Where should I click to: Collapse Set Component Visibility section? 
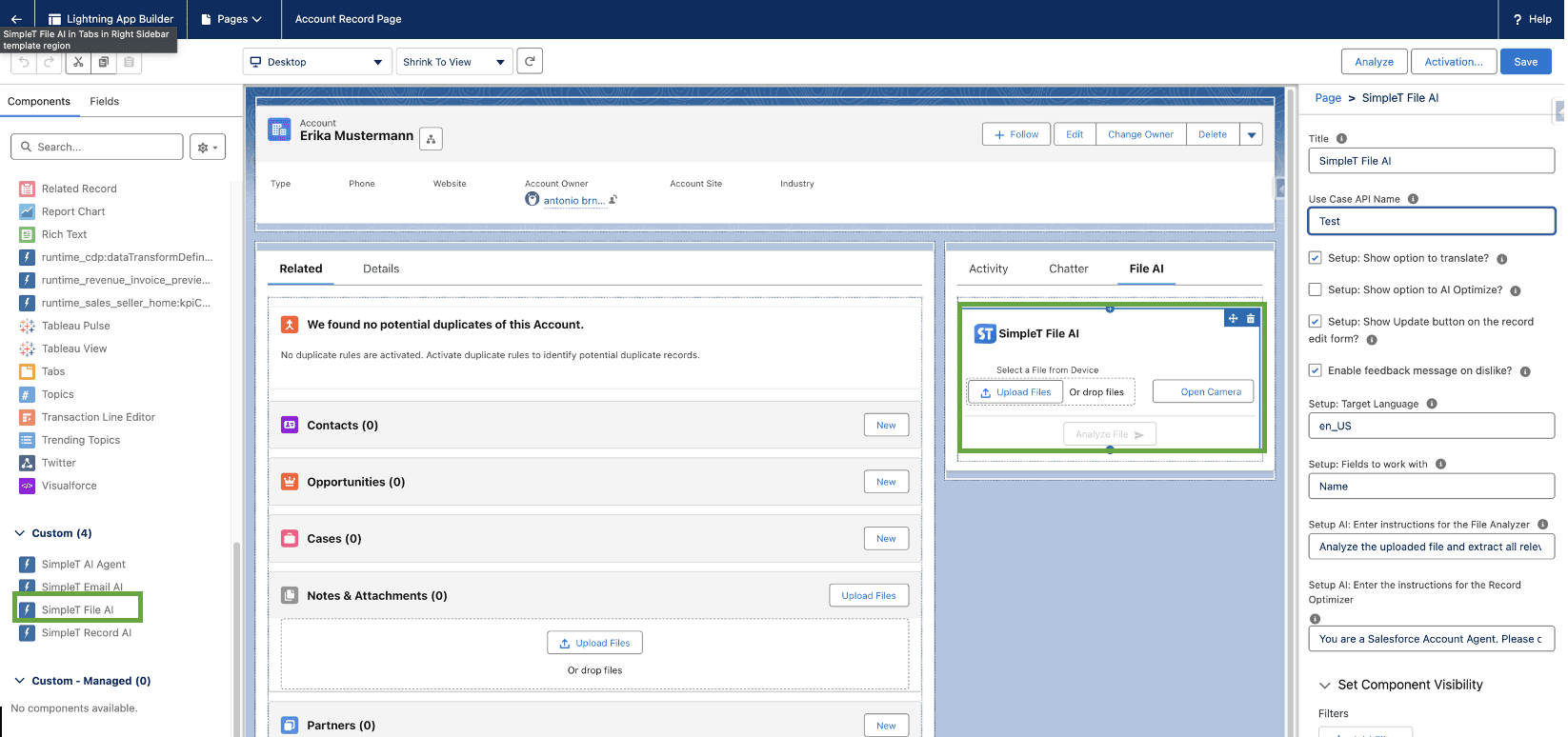pyautogui.click(x=1324, y=685)
